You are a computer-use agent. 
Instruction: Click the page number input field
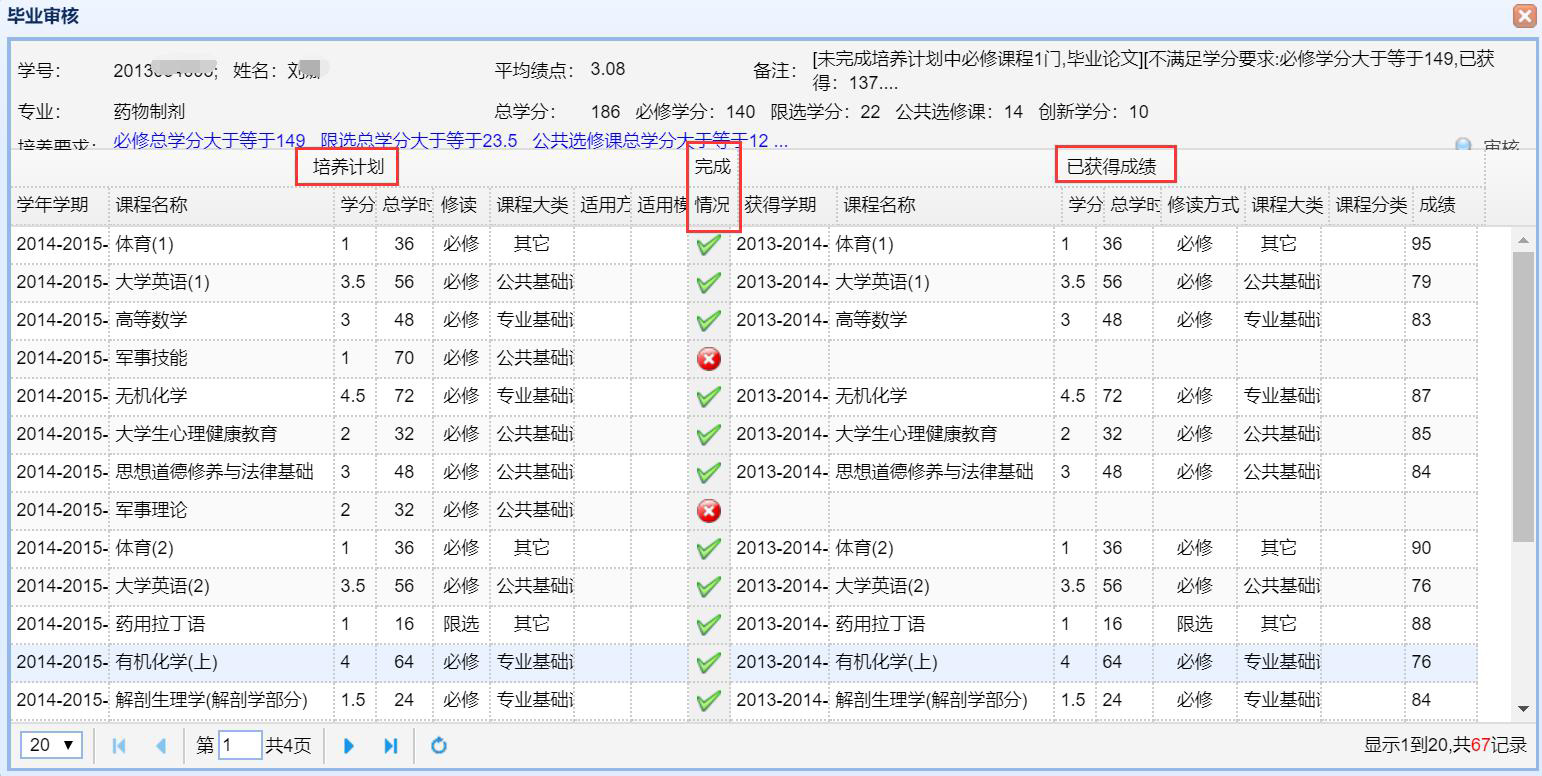pyautogui.click(x=240, y=746)
